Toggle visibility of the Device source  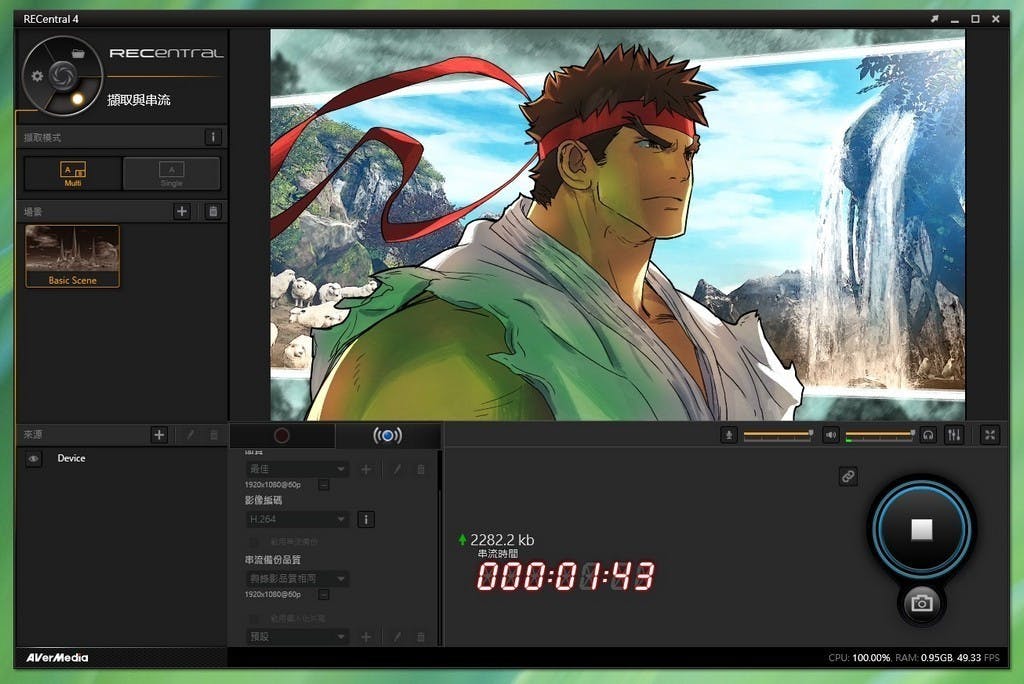(33, 459)
